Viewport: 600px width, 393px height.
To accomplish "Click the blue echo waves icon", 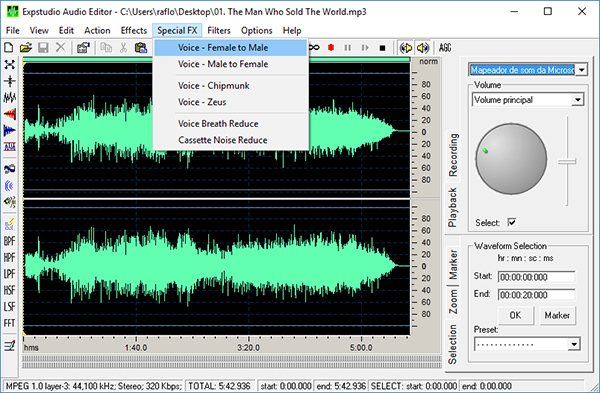I will (10, 186).
